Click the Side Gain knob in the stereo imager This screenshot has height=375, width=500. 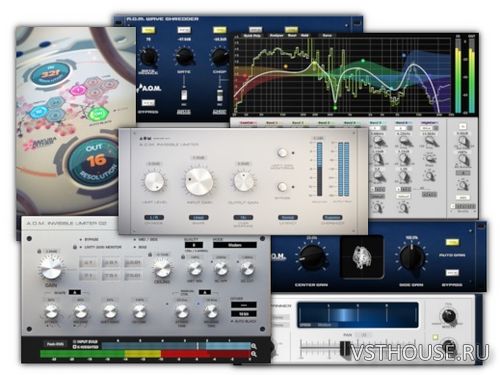411,257
